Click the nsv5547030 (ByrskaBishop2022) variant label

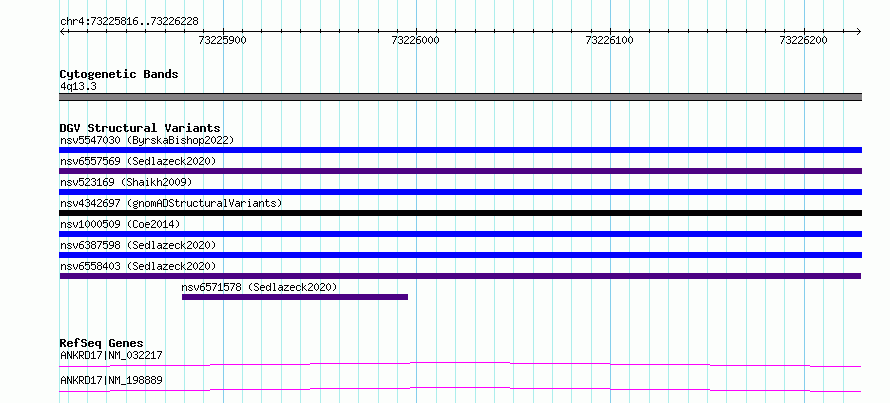pyautogui.click(x=147, y=140)
